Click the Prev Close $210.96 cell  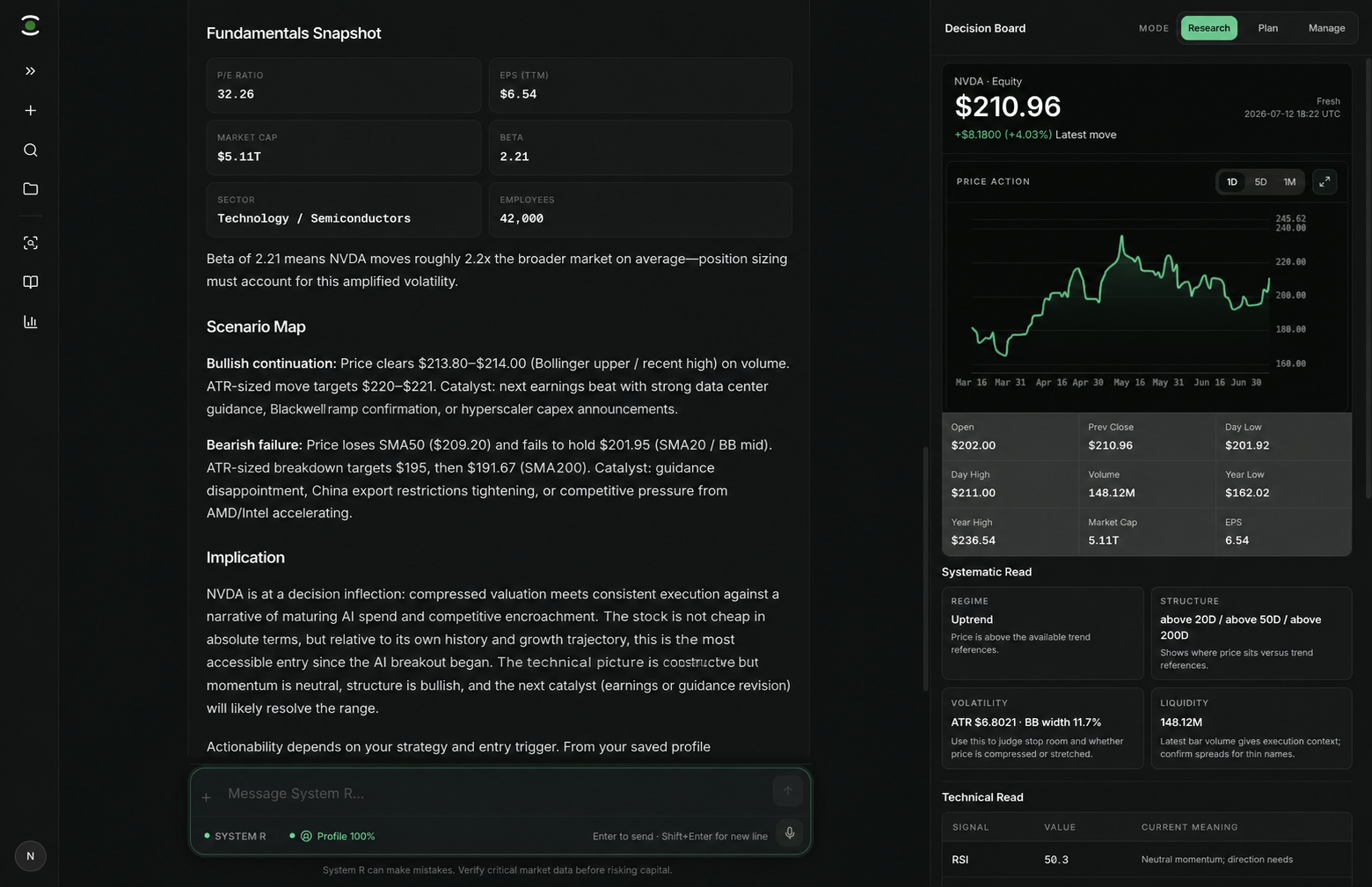1147,437
